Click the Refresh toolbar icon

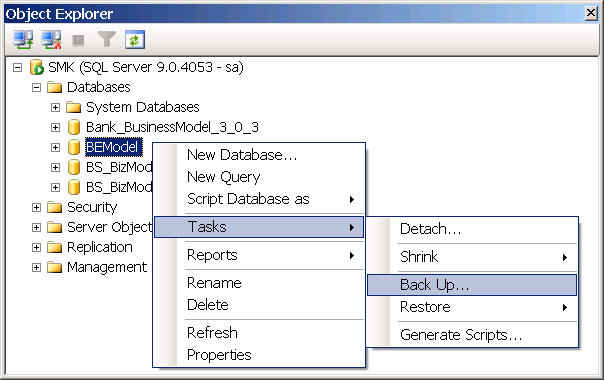135,40
